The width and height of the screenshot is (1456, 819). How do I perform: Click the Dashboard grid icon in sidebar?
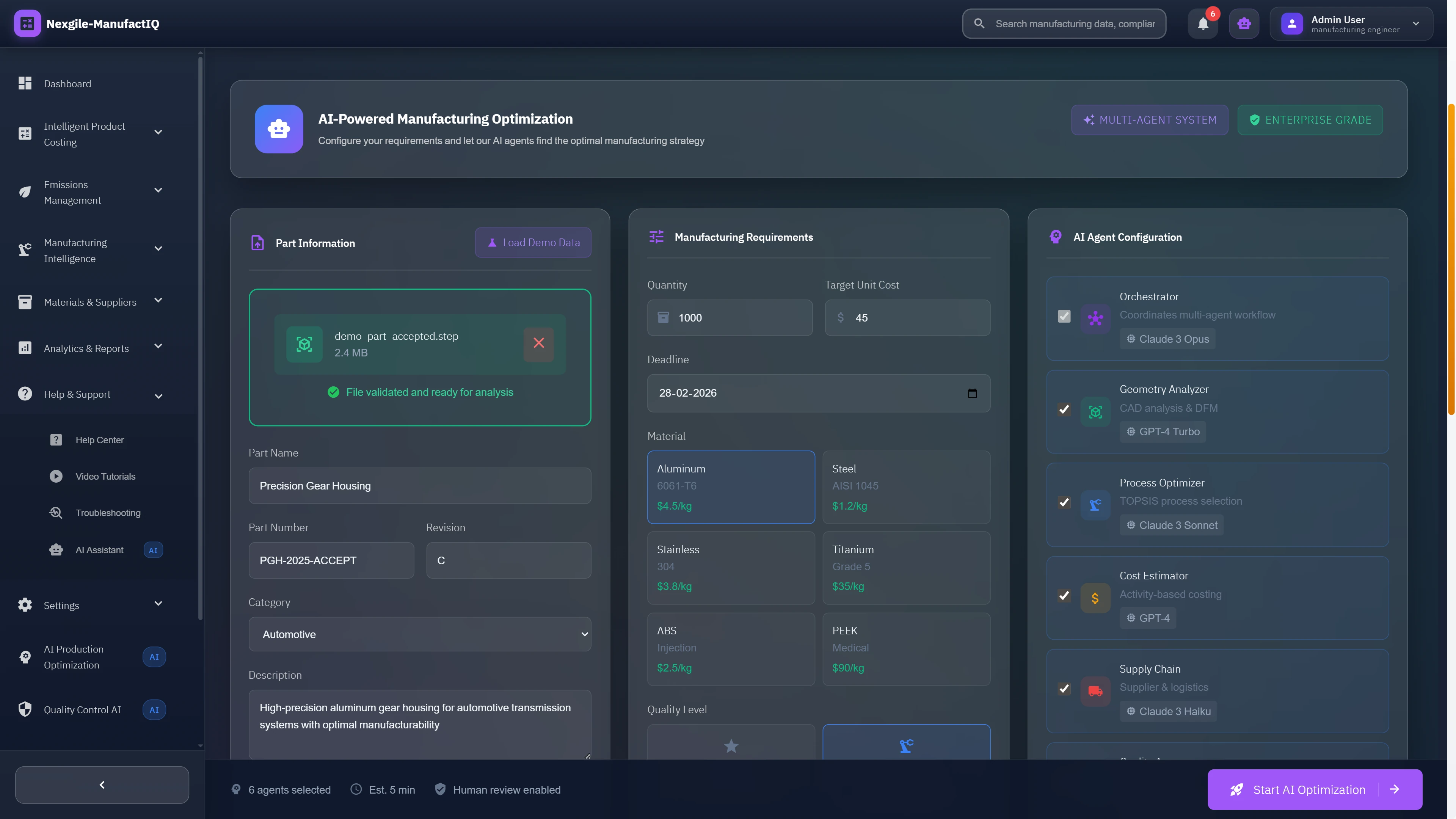(x=25, y=84)
